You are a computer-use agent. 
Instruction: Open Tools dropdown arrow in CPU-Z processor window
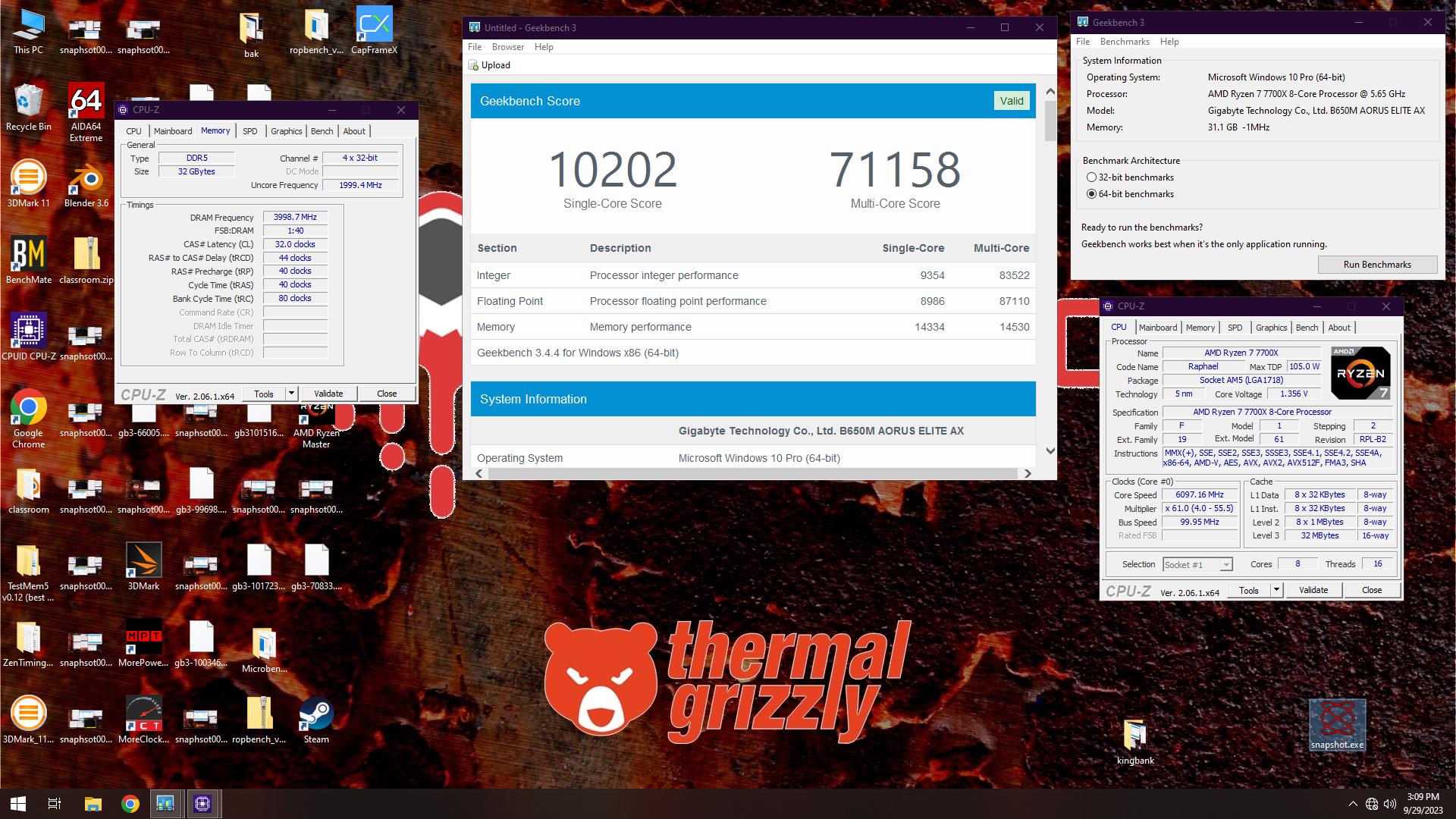coord(1276,589)
